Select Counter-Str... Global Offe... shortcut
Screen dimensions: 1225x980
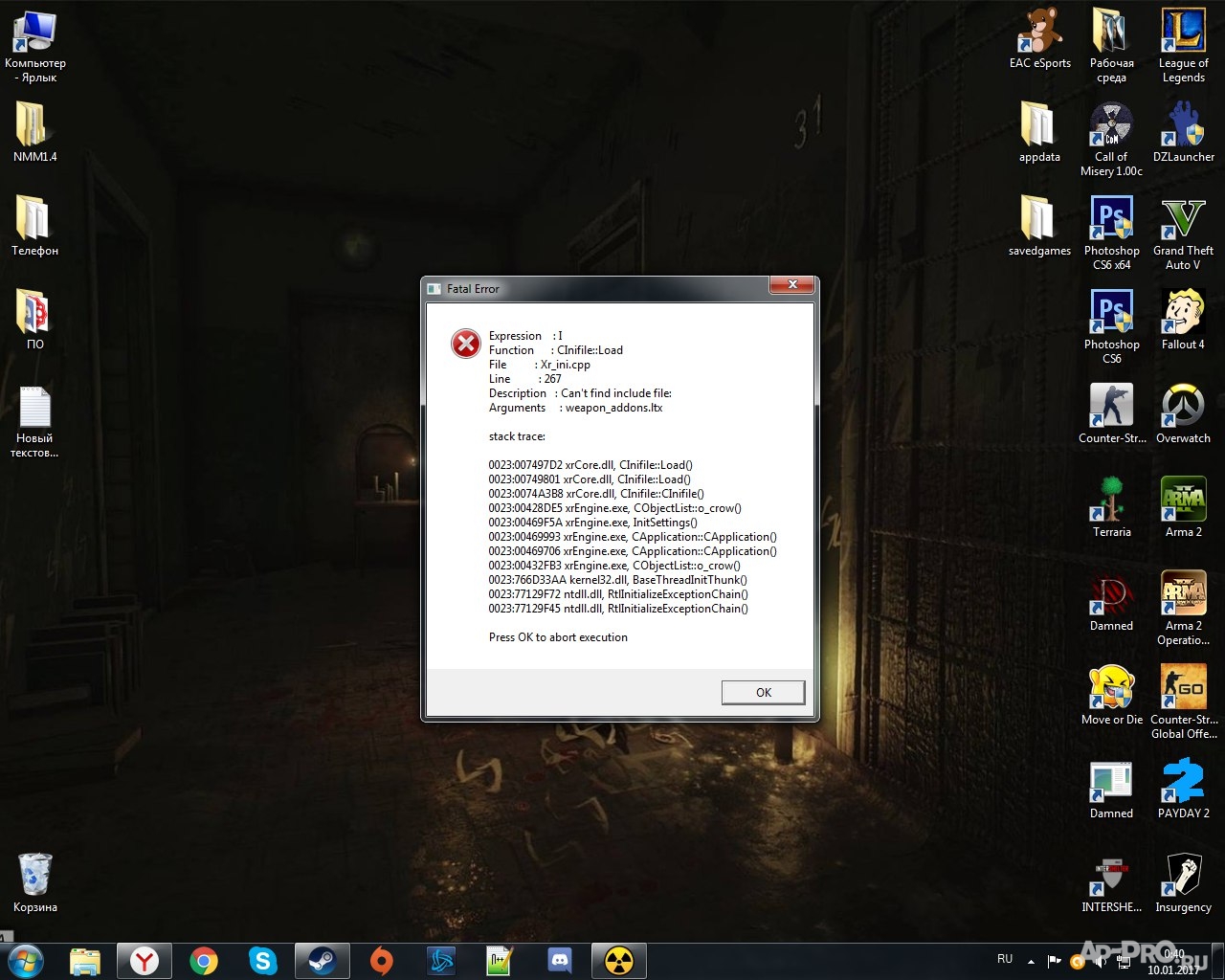tap(1184, 702)
